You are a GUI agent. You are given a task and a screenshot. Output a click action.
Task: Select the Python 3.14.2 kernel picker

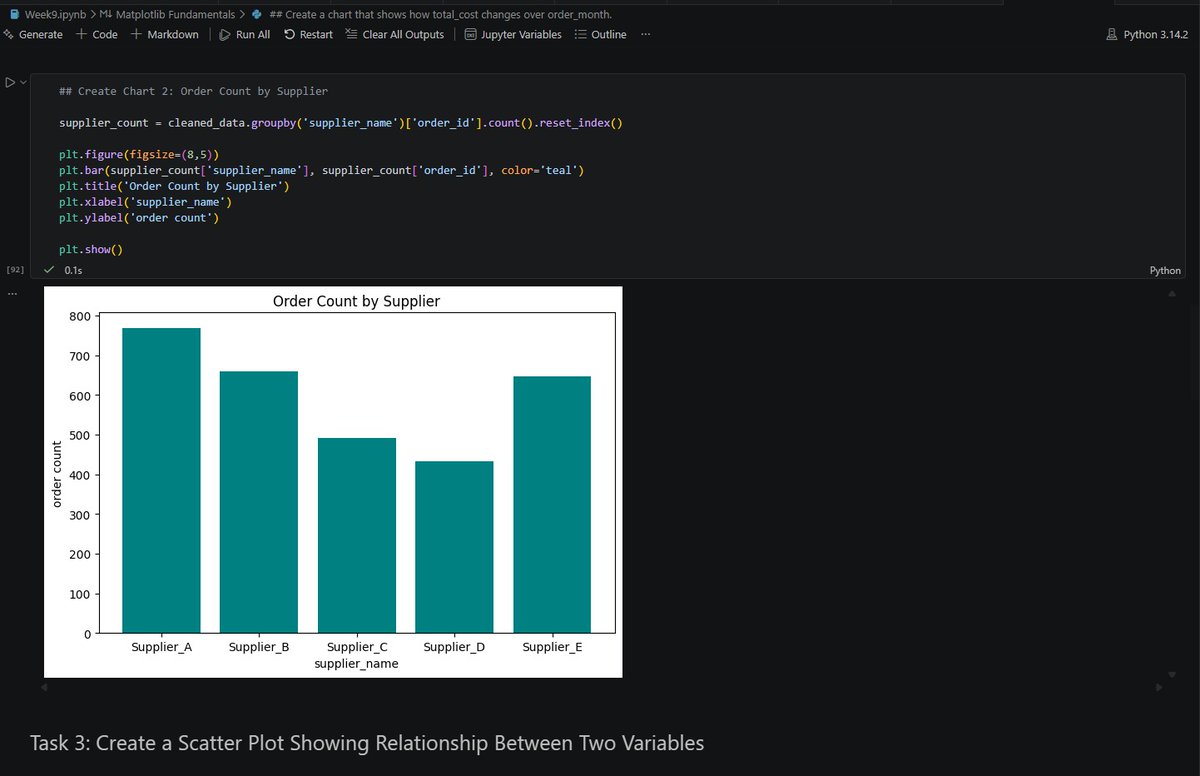(1146, 34)
